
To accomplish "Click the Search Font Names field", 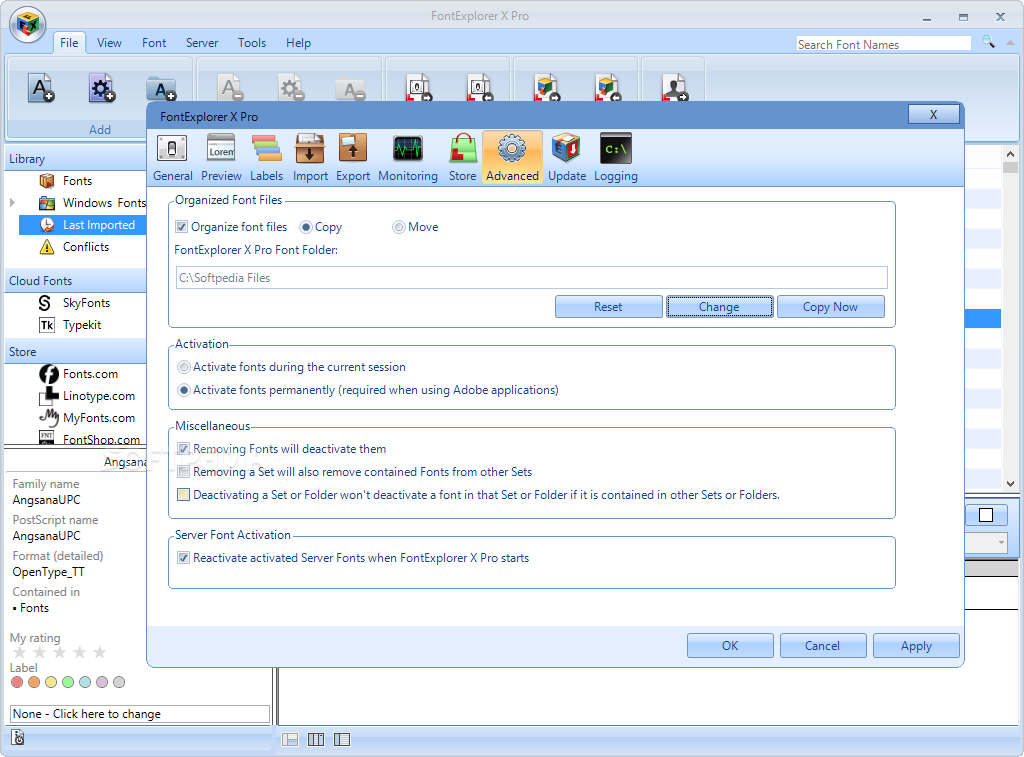I will [x=884, y=44].
